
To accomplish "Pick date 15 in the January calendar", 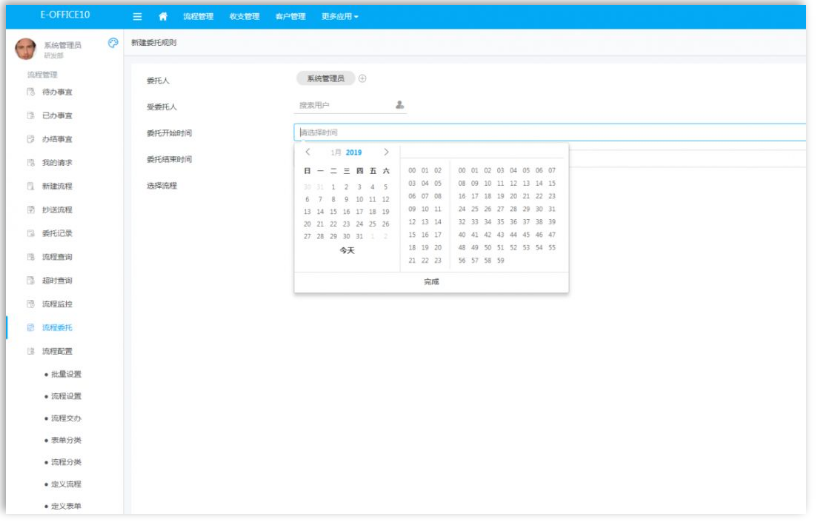I will (333, 212).
